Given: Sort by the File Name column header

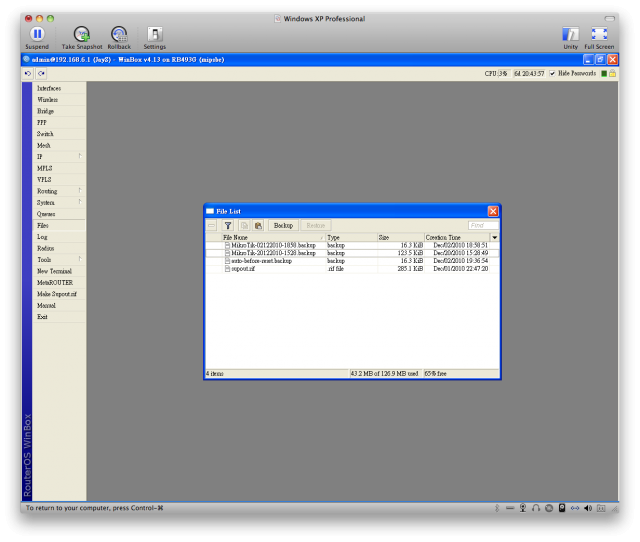Looking at the screenshot, I should (x=273, y=238).
